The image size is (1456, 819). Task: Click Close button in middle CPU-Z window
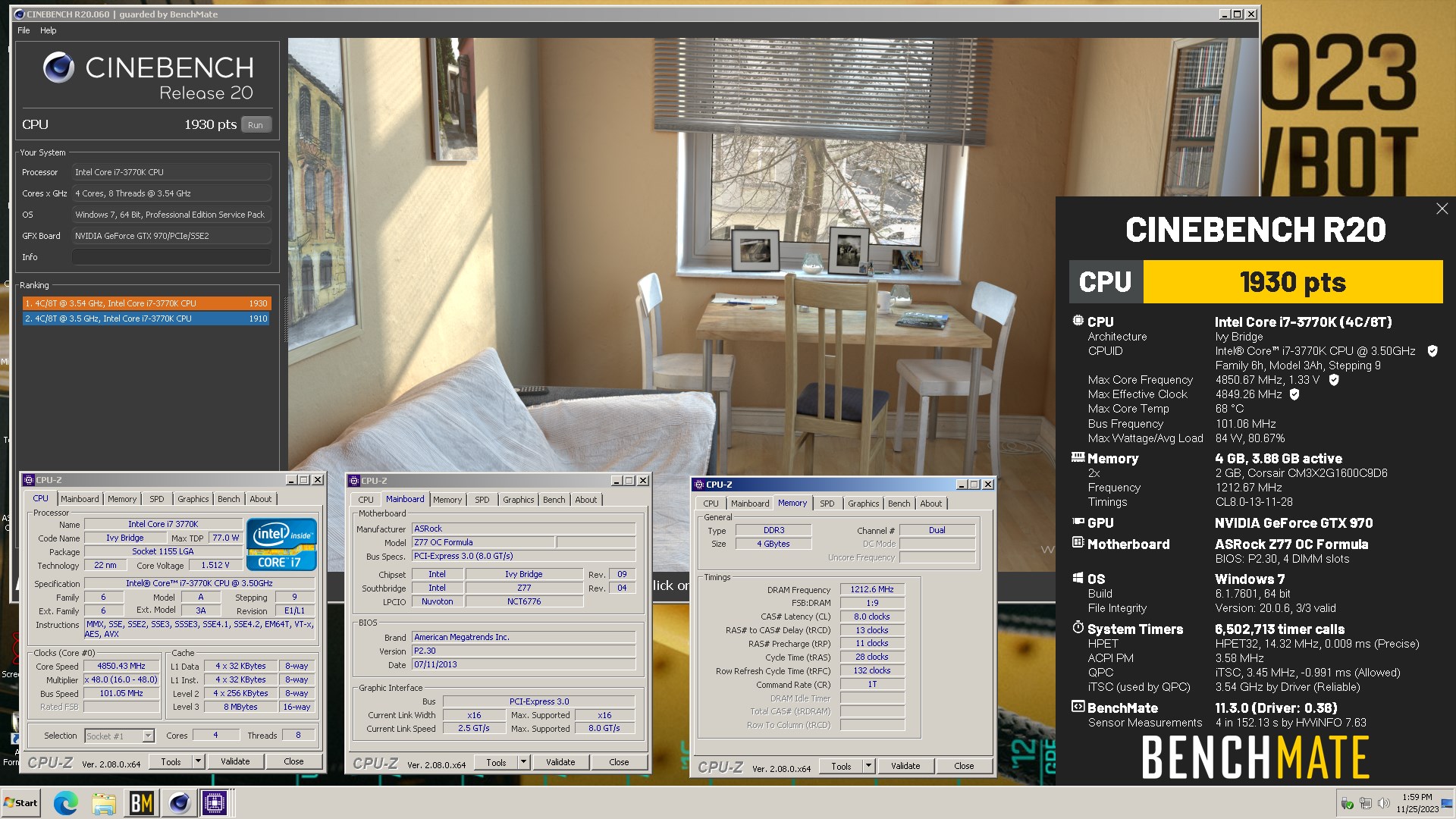click(x=619, y=762)
